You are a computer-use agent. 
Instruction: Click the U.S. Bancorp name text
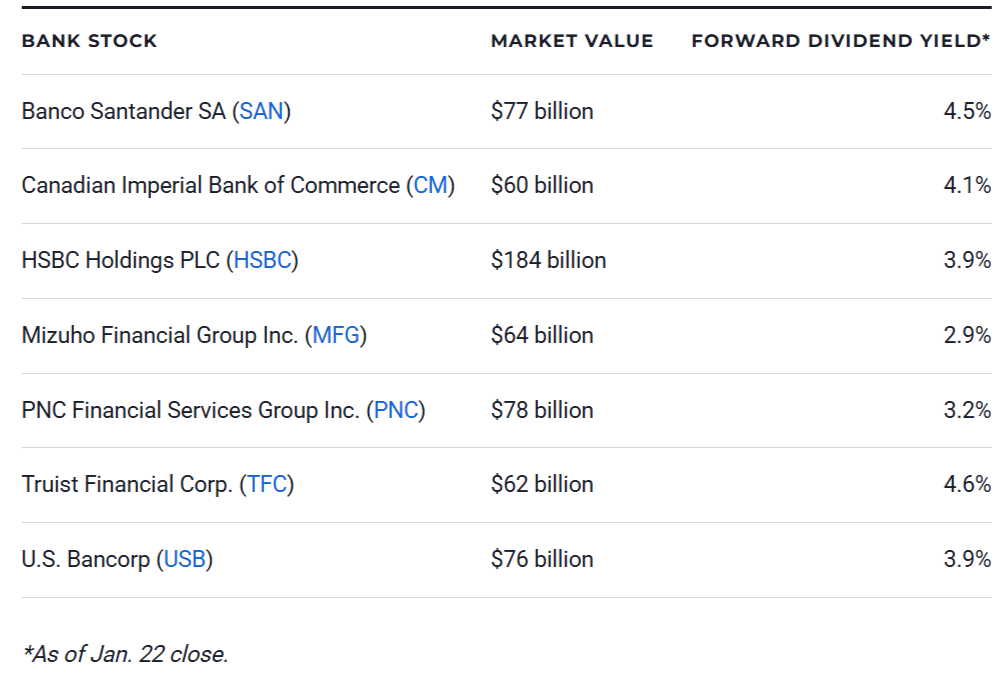tap(85, 559)
